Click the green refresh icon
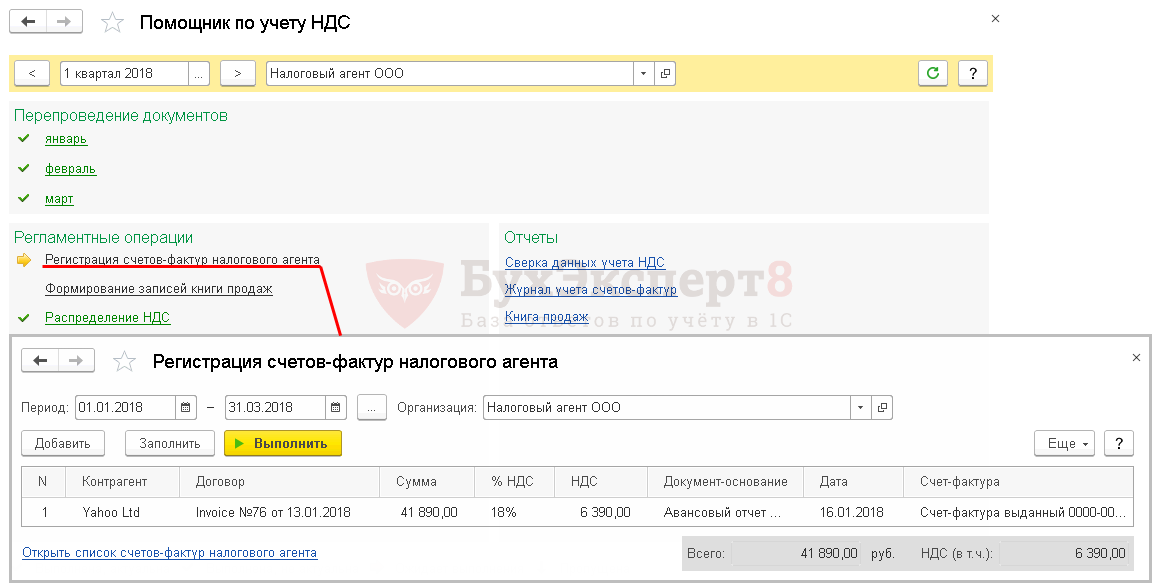Viewport: 1157px width, 588px height. pos(933,73)
